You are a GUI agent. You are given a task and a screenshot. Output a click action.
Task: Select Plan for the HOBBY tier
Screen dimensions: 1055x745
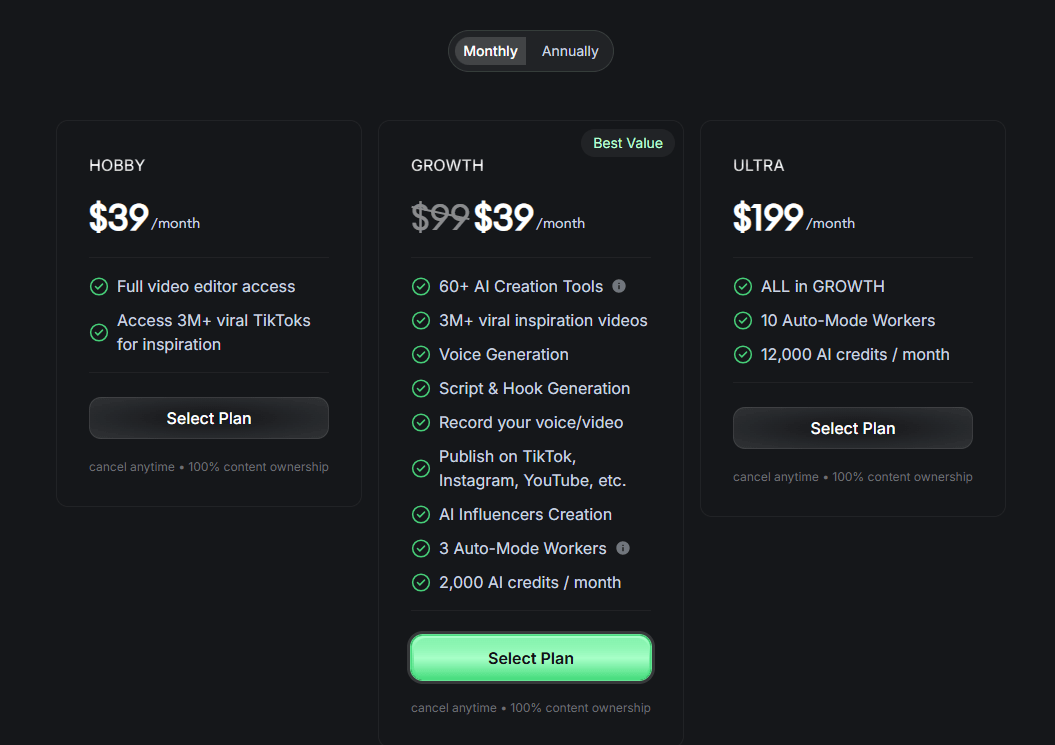208,417
